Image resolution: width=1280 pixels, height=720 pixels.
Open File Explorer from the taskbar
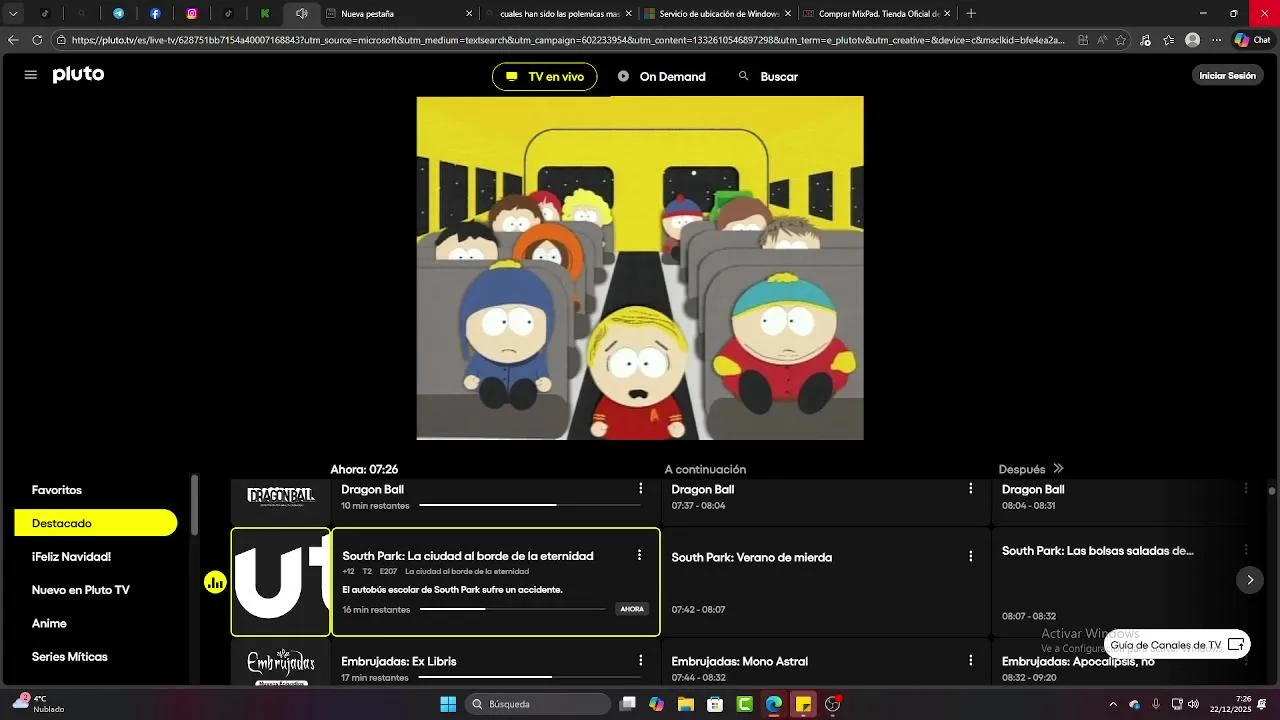tap(686, 704)
